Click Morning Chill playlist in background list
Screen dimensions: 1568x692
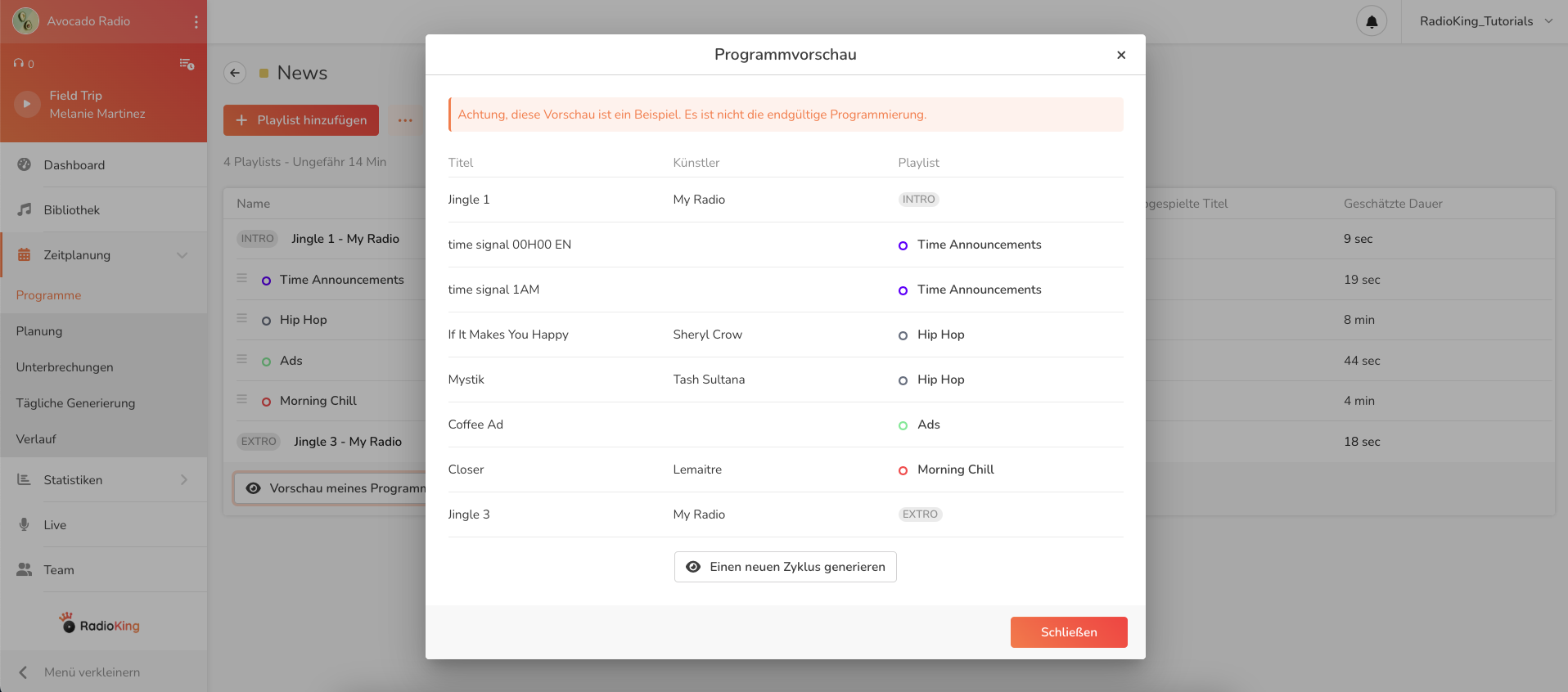[318, 401]
